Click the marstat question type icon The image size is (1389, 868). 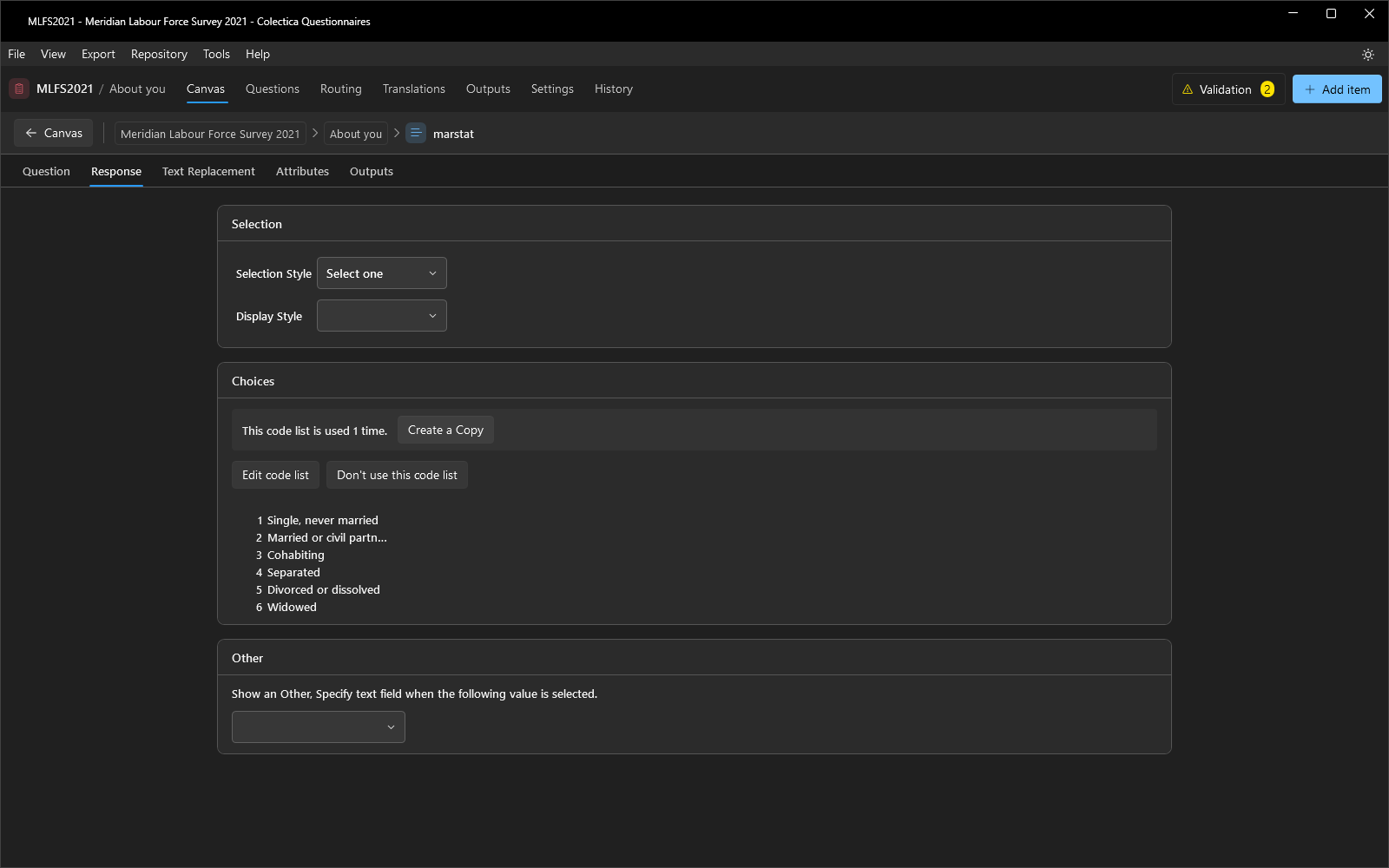coord(416,134)
